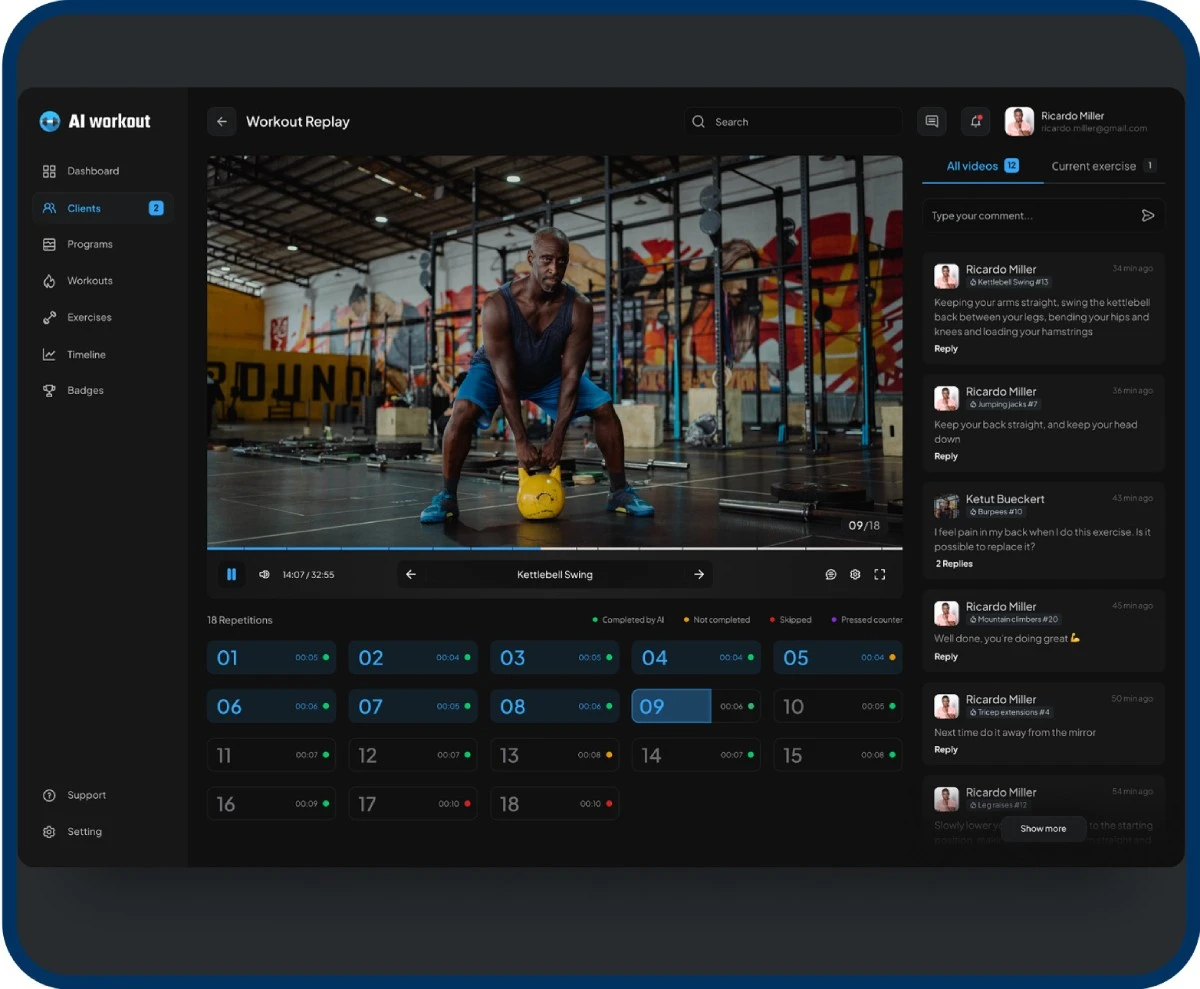The image size is (1200, 989).
Task: Pause the workout video playback
Action: (231, 574)
